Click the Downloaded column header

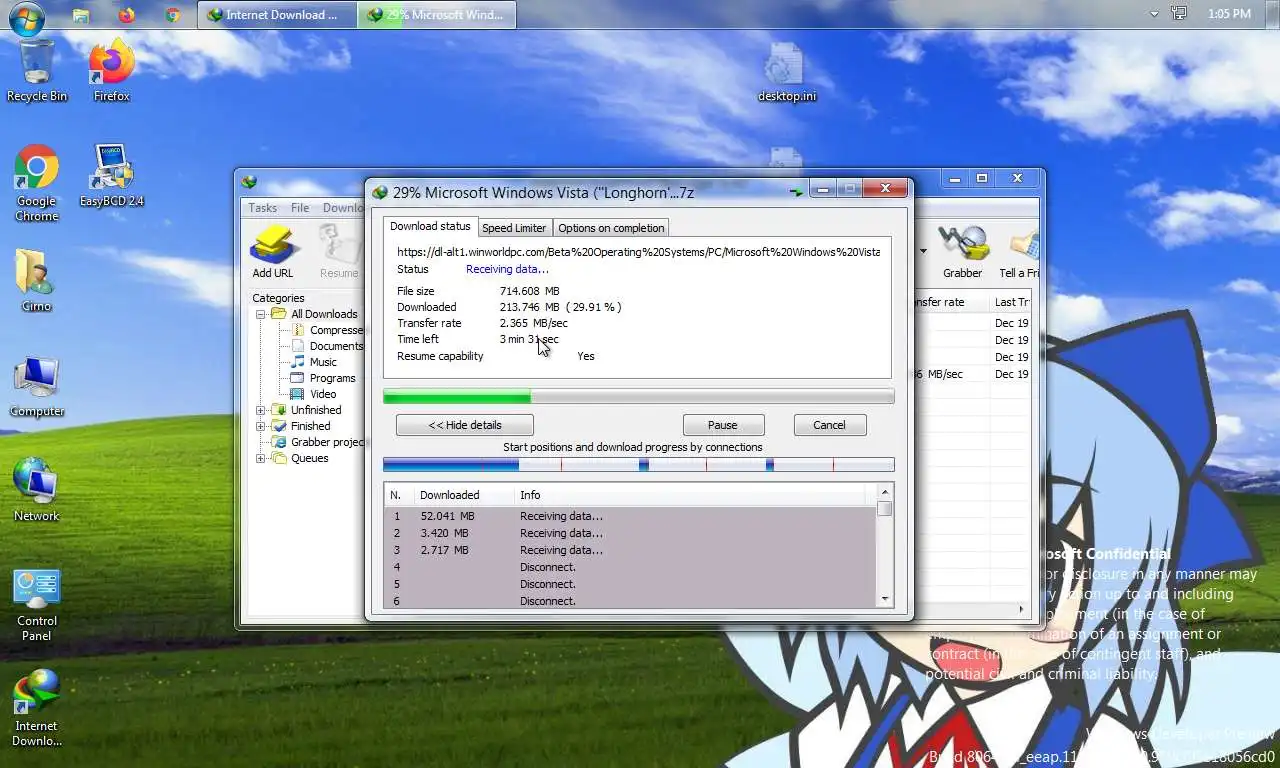pyautogui.click(x=464, y=495)
